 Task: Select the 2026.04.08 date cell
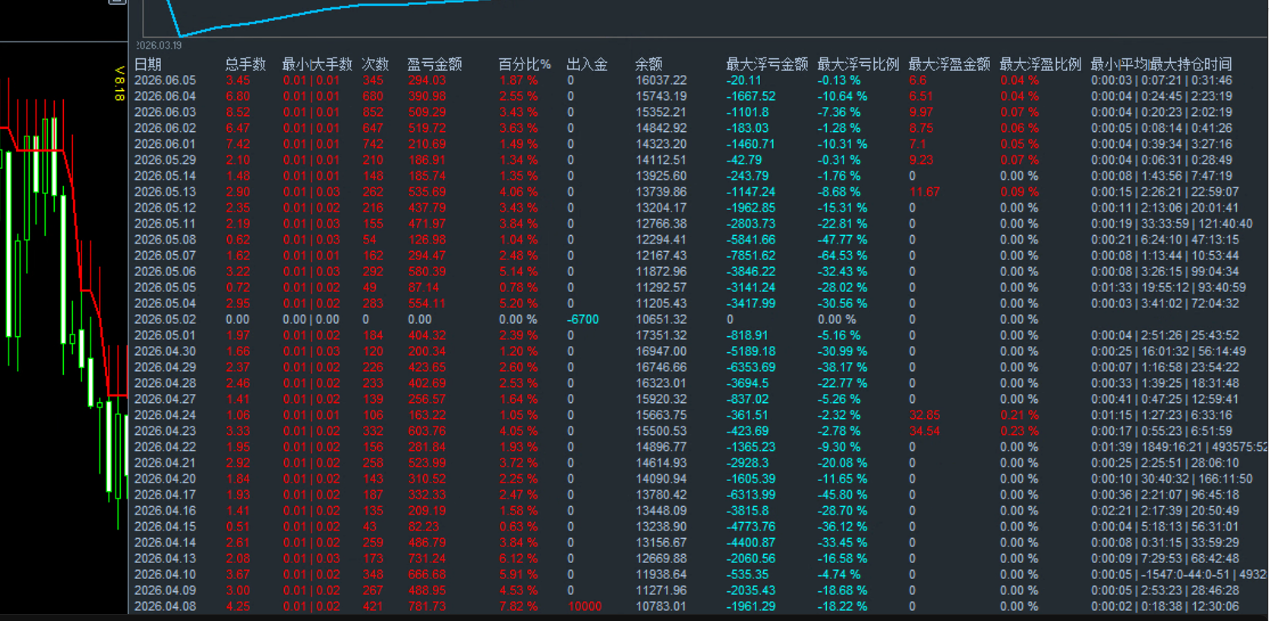[x=165, y=606]
